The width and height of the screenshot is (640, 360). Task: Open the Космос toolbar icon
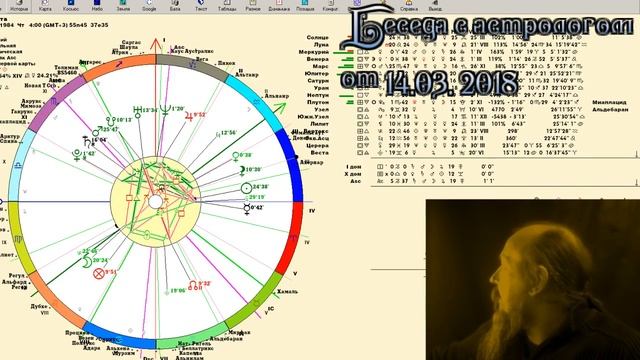tap(71, 5)
